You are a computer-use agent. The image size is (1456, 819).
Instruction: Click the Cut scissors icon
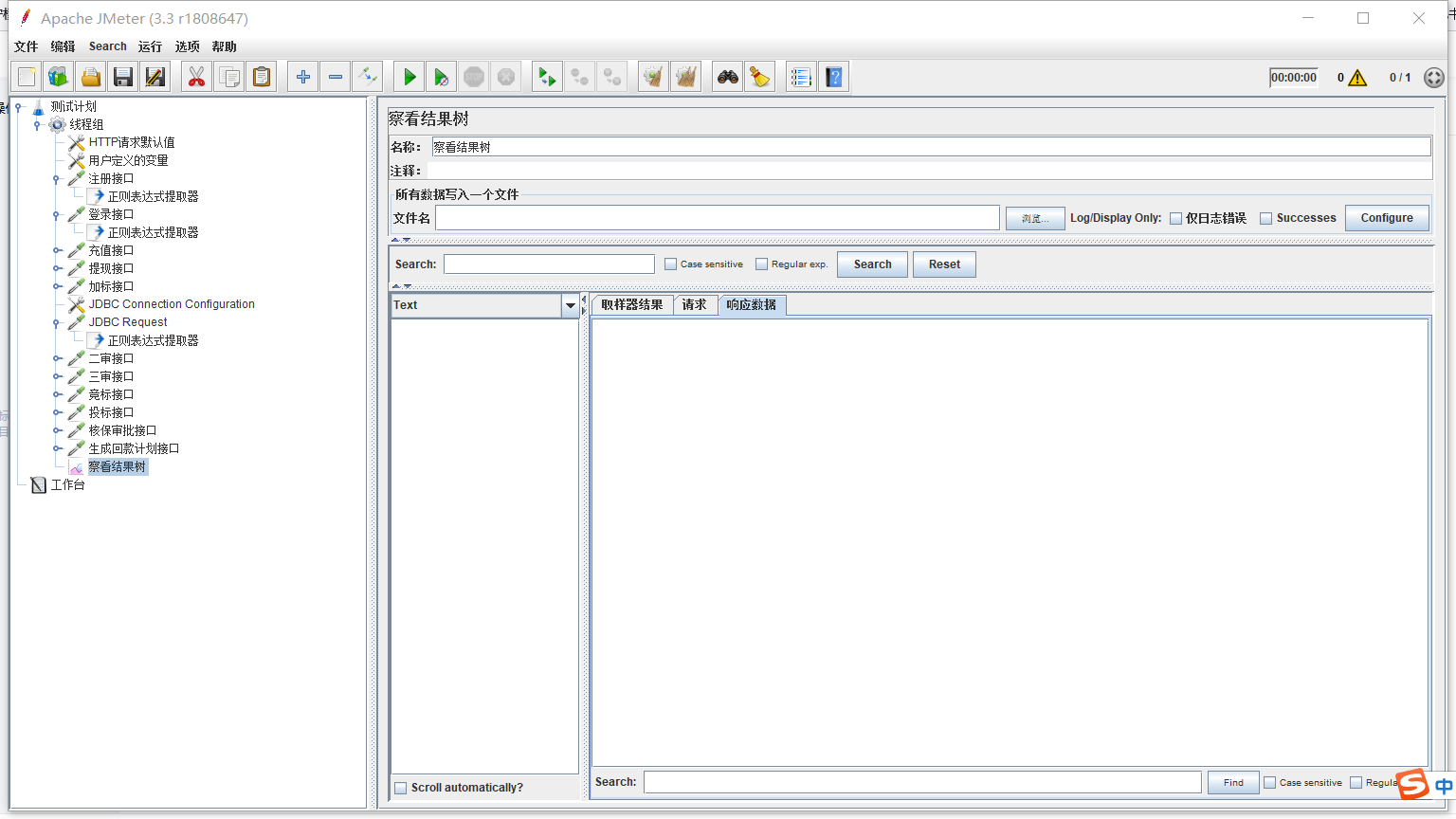(x=196, y=77)
